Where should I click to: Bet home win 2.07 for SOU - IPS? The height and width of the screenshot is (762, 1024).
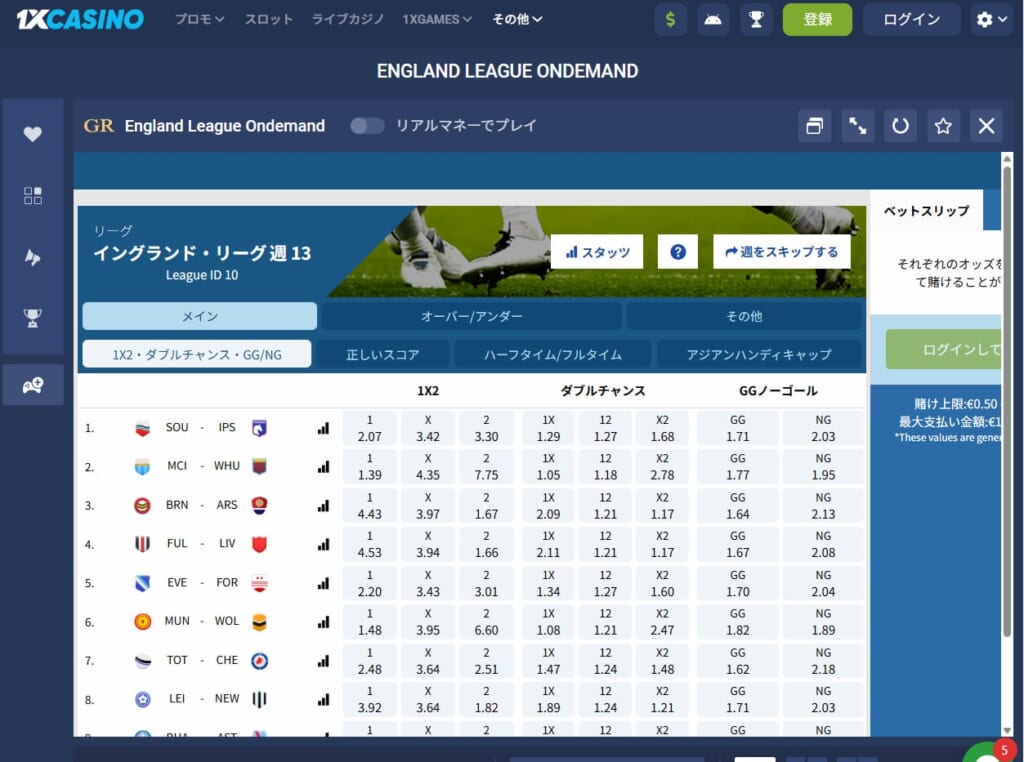click(x=370, y=428)
